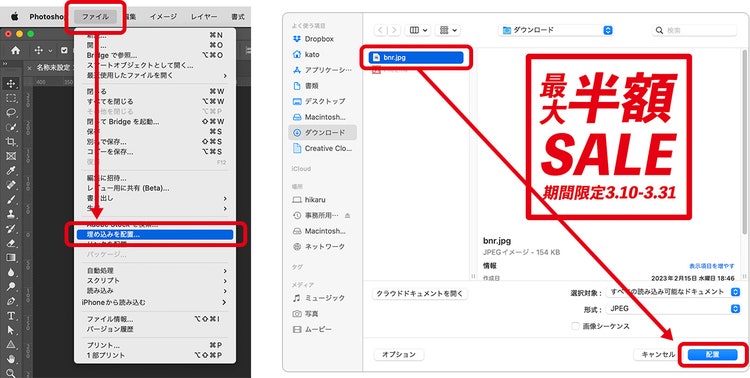The width and height of the screenshot is (750, 378).
Task: Choose 埋め込みを配置... from the menu
Action: click(155, 235)
